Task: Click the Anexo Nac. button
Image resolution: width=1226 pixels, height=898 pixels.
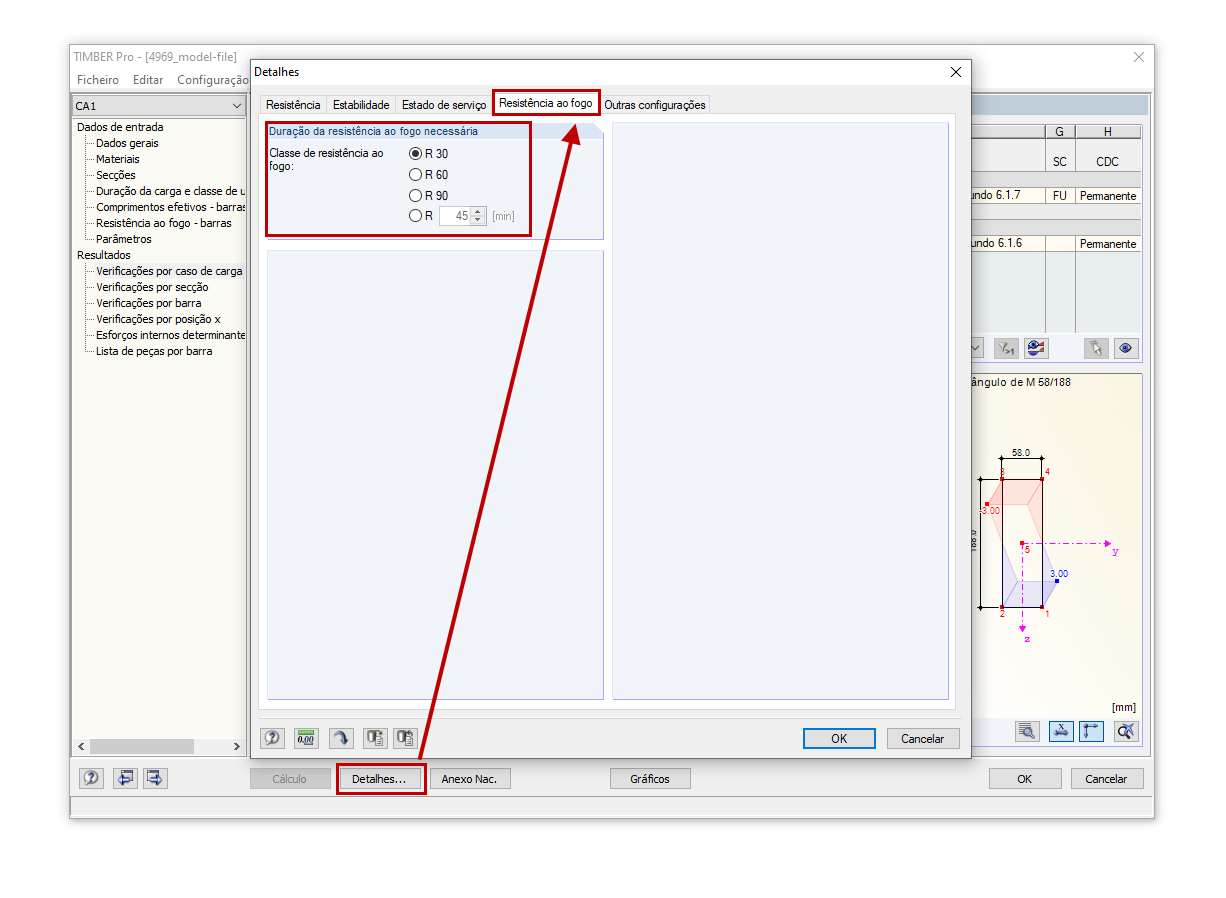Action: [470, 778]
